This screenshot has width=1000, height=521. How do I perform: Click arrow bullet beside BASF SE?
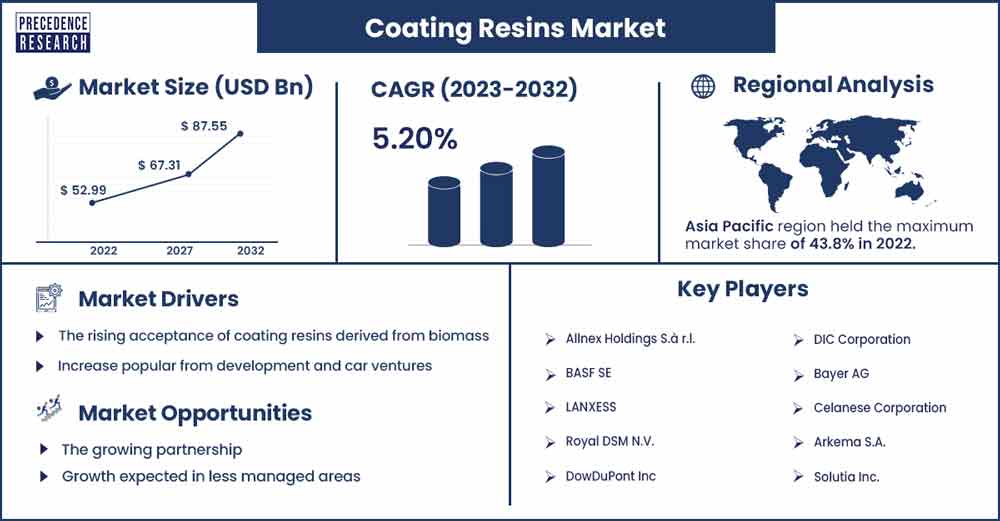tap(550, 374)
